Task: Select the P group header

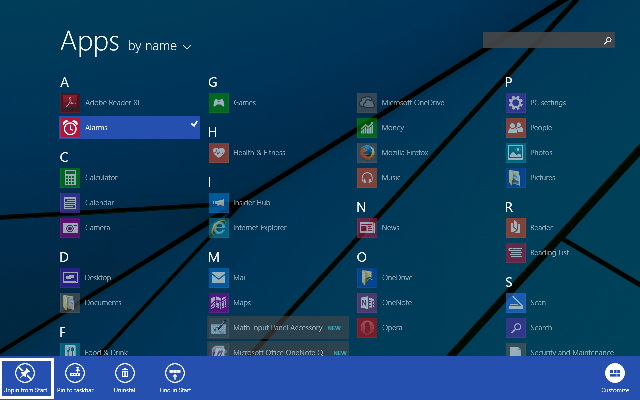Action: pos(509,82)
